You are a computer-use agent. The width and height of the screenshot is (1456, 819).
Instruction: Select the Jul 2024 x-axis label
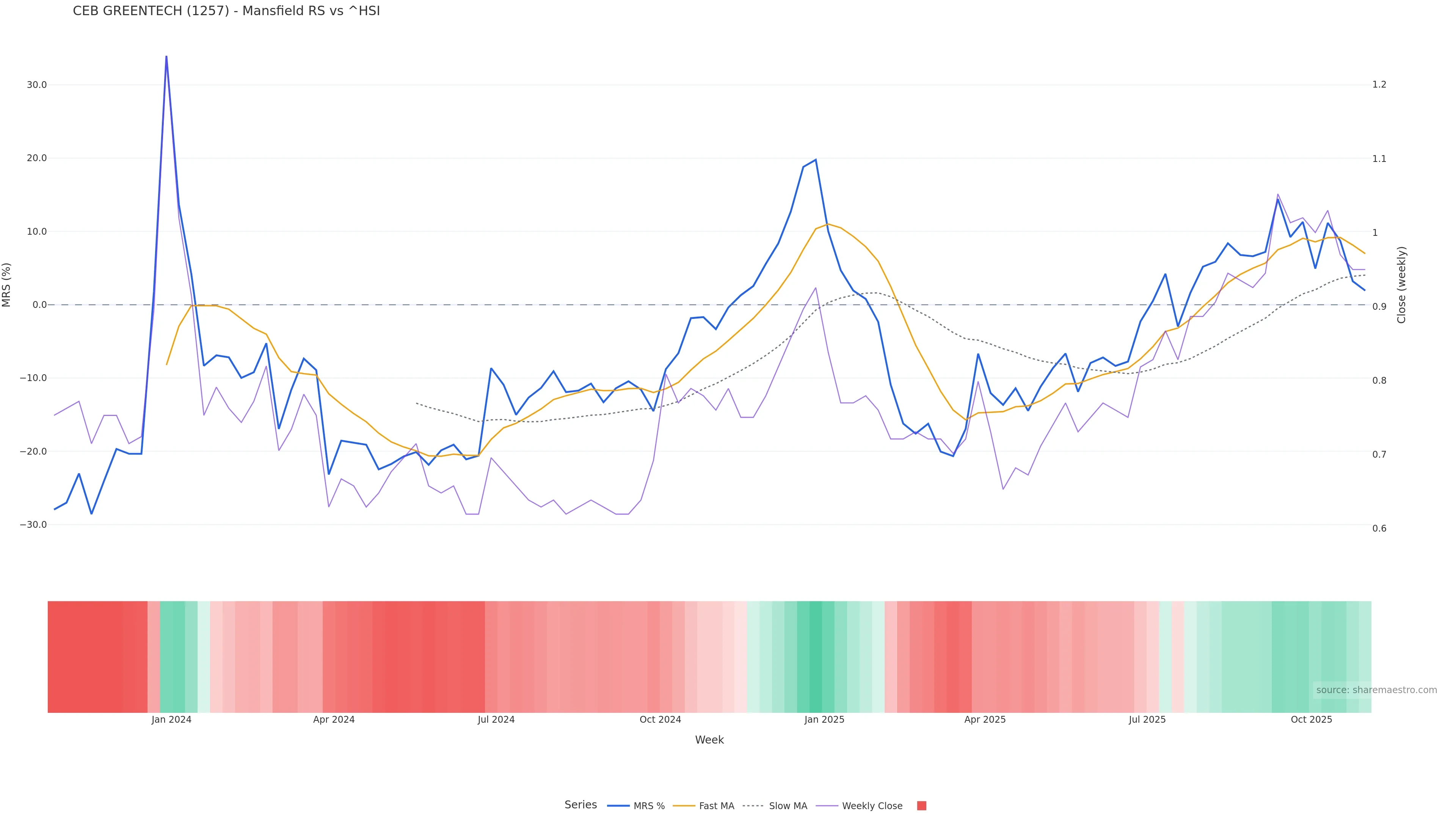click(x=496, y=720)
